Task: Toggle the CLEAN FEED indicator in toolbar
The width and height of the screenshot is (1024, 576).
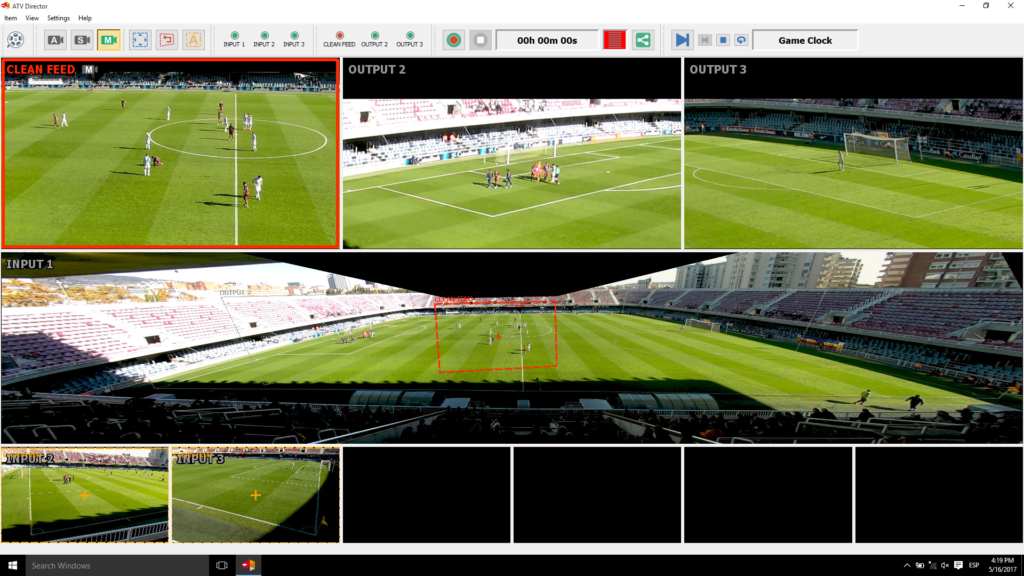Action: [x=339, y=39]
